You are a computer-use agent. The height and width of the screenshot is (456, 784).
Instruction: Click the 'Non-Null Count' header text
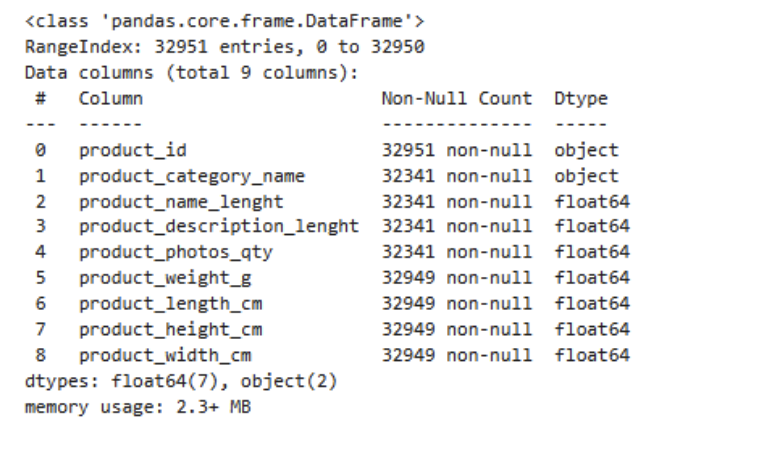(457, 99)
